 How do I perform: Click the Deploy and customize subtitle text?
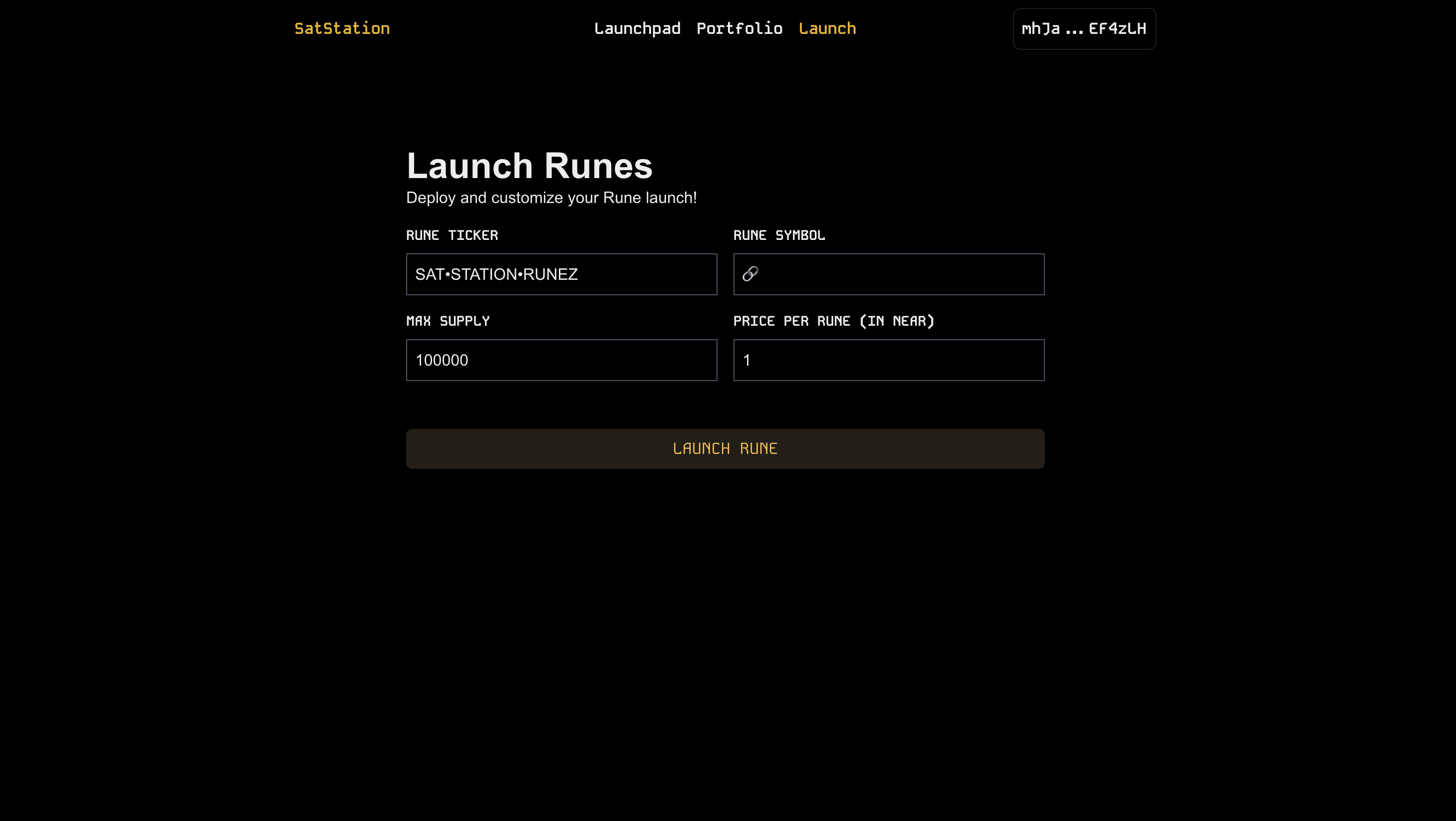551,198
